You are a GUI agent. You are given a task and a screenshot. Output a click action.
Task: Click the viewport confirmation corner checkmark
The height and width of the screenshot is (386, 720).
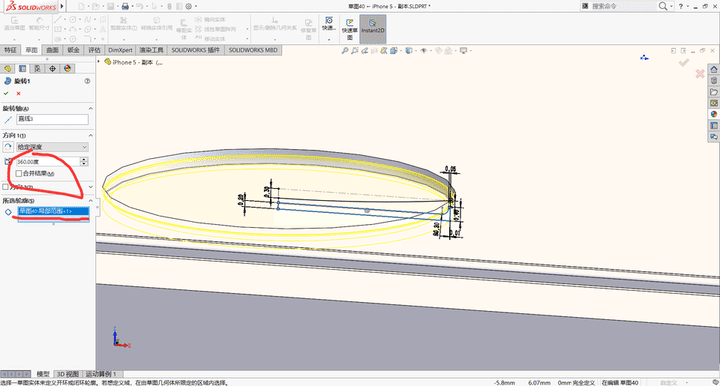click(684, 62)
